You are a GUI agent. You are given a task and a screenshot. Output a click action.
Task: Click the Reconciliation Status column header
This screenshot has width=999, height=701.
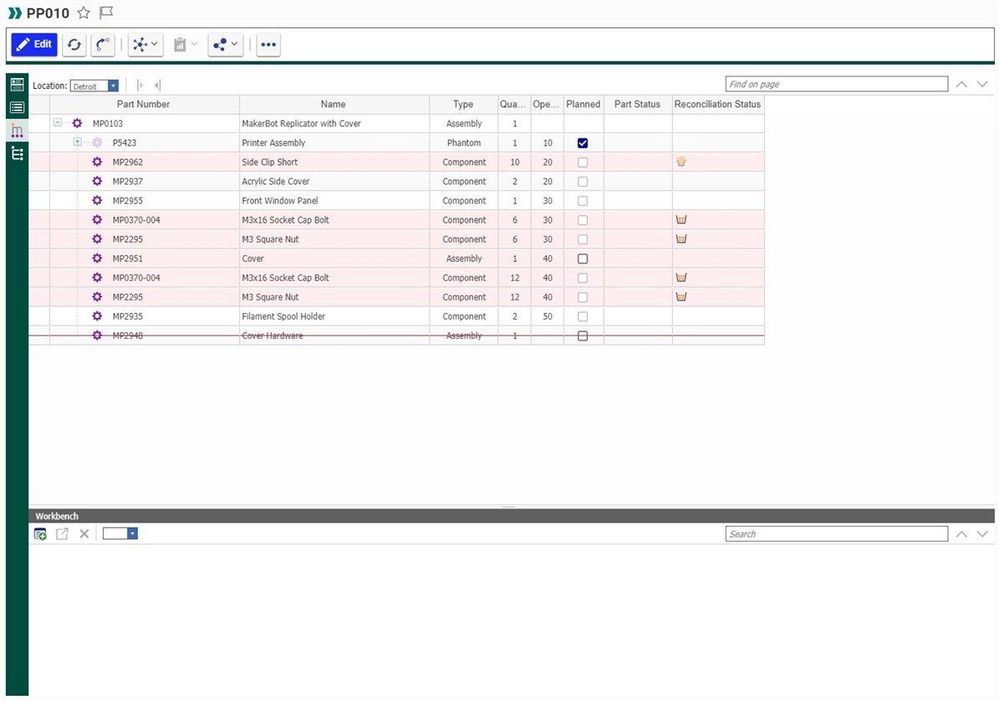point(717,104)
